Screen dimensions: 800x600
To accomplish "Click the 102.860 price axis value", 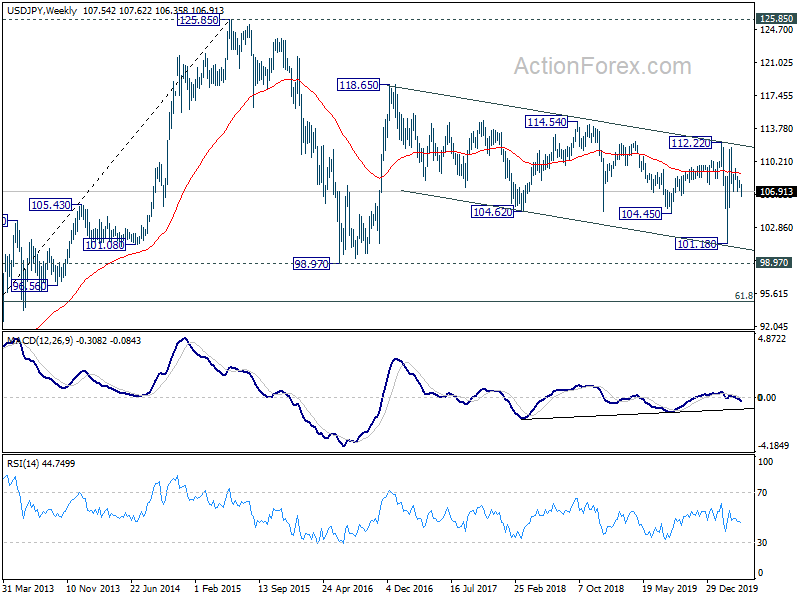I will (x=777, y=228).
